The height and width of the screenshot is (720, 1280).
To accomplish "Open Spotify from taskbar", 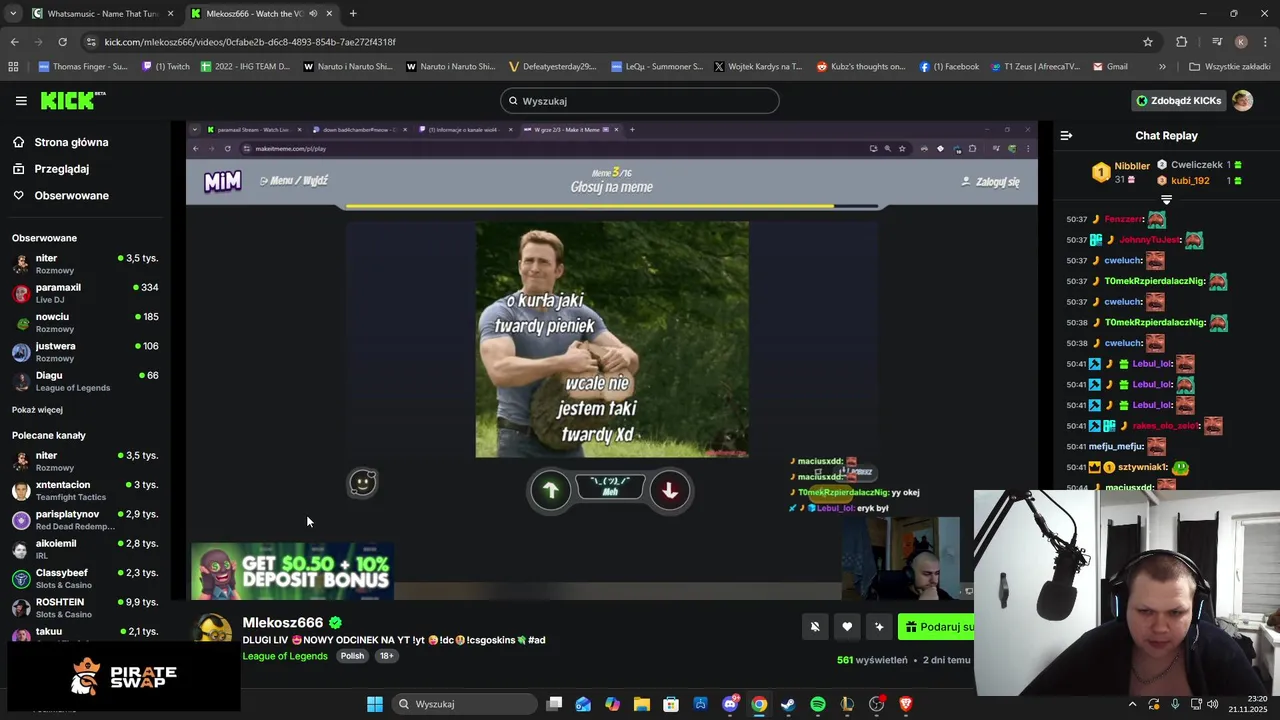I will click(818, 704).
